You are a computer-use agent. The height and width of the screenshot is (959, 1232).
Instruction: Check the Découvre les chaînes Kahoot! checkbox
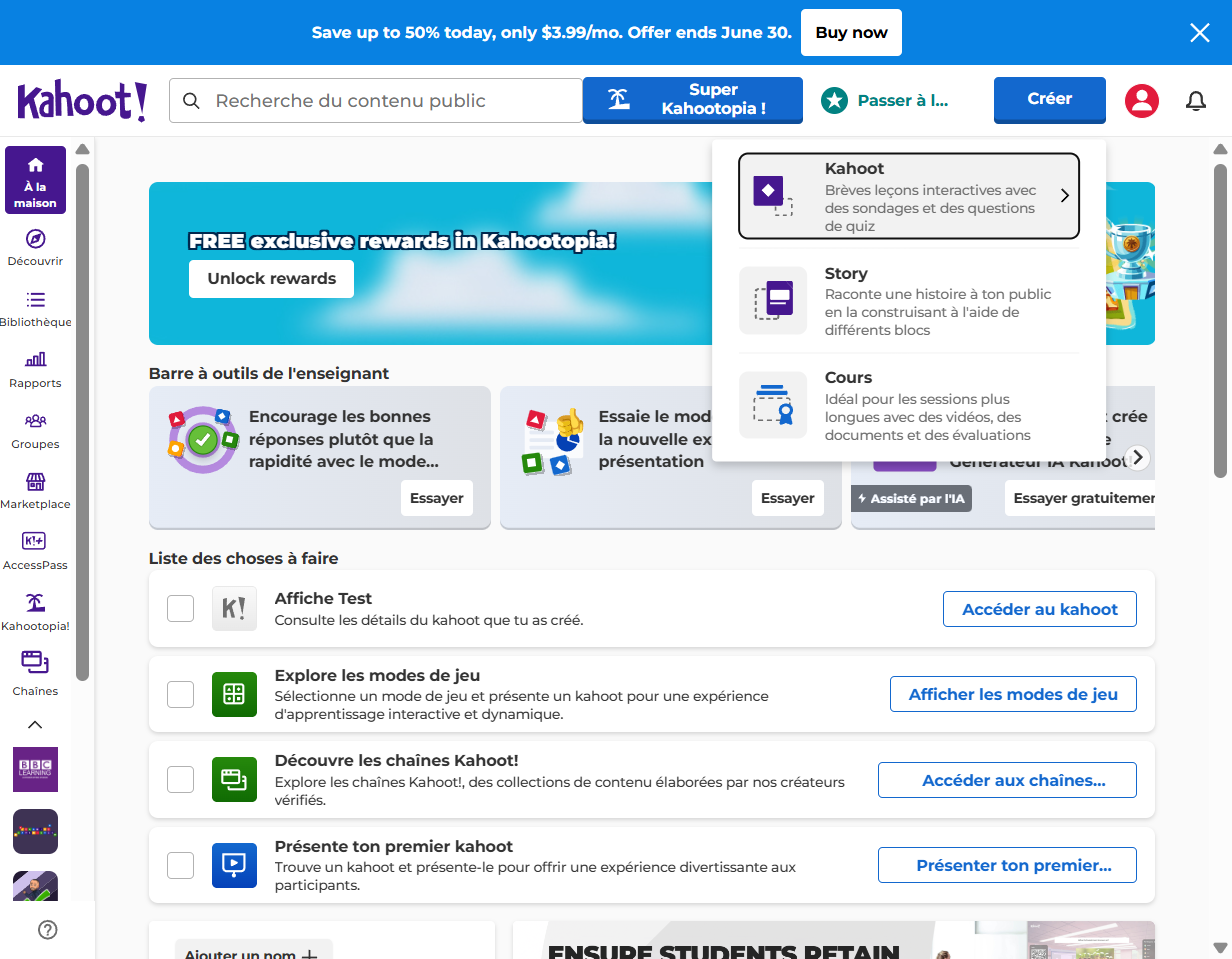[x=180, y=779]
